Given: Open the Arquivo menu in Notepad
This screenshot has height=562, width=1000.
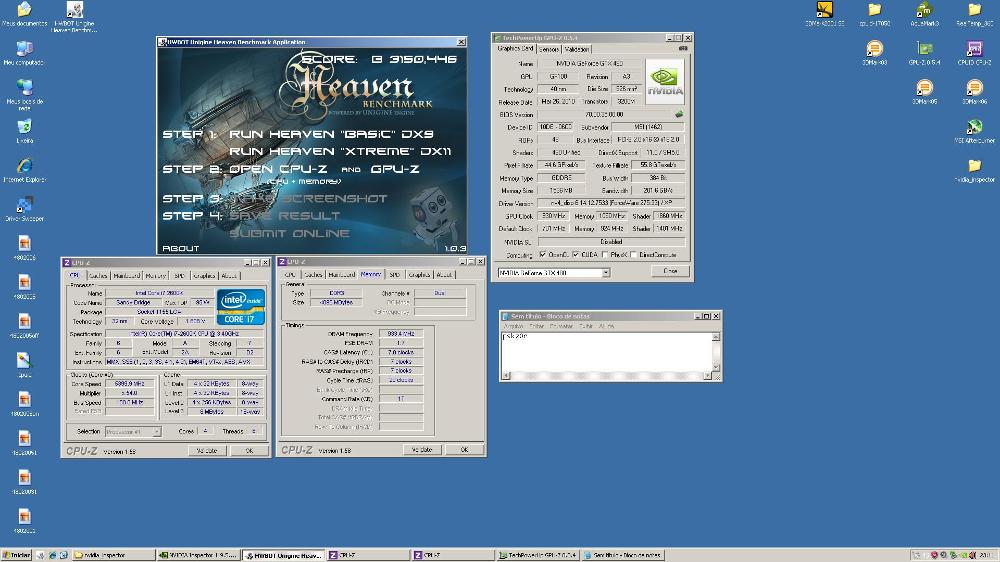Looking at the screenshot, I should pos(513,326).
